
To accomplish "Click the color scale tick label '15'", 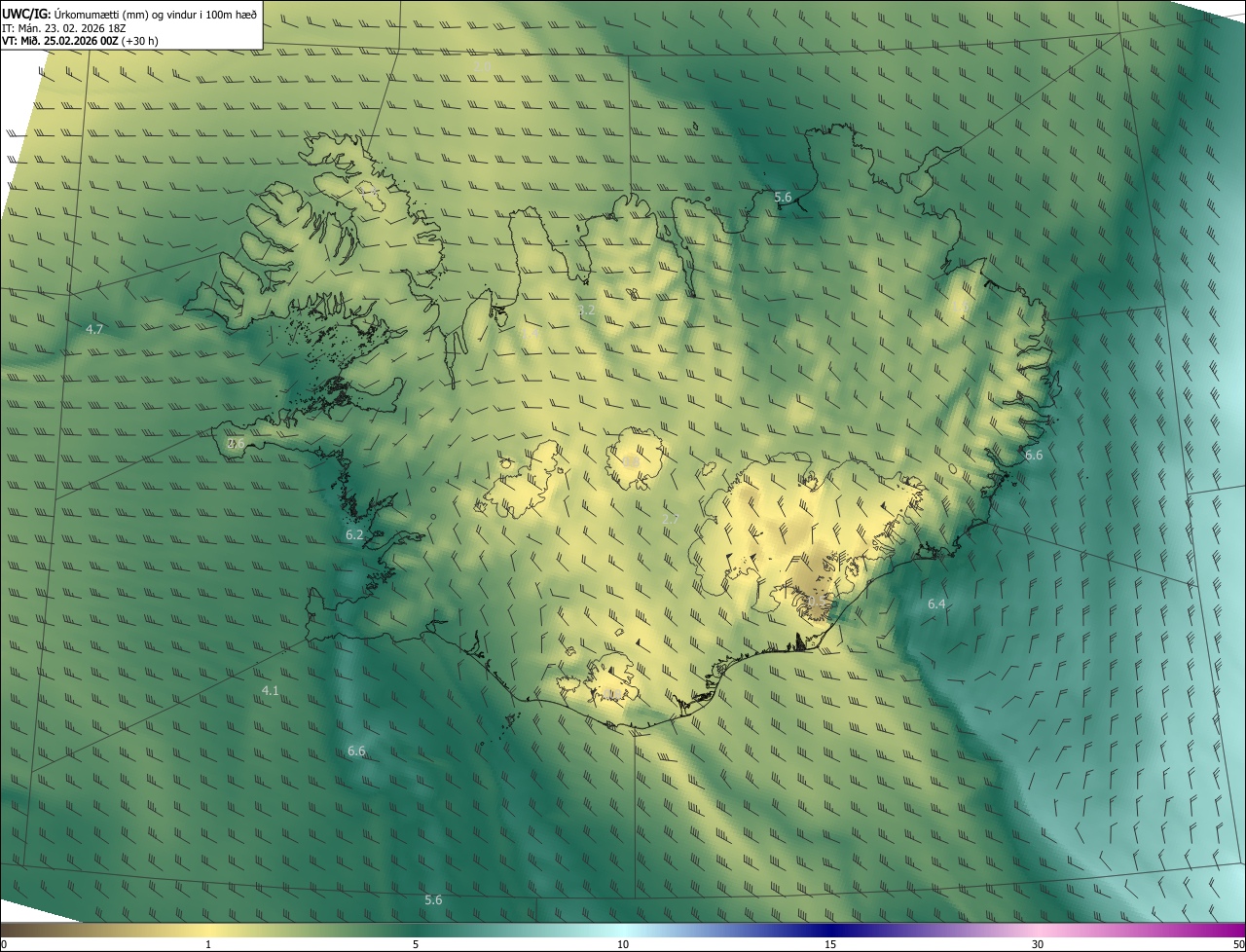I will pyautogui.click(x=830, y=944).
